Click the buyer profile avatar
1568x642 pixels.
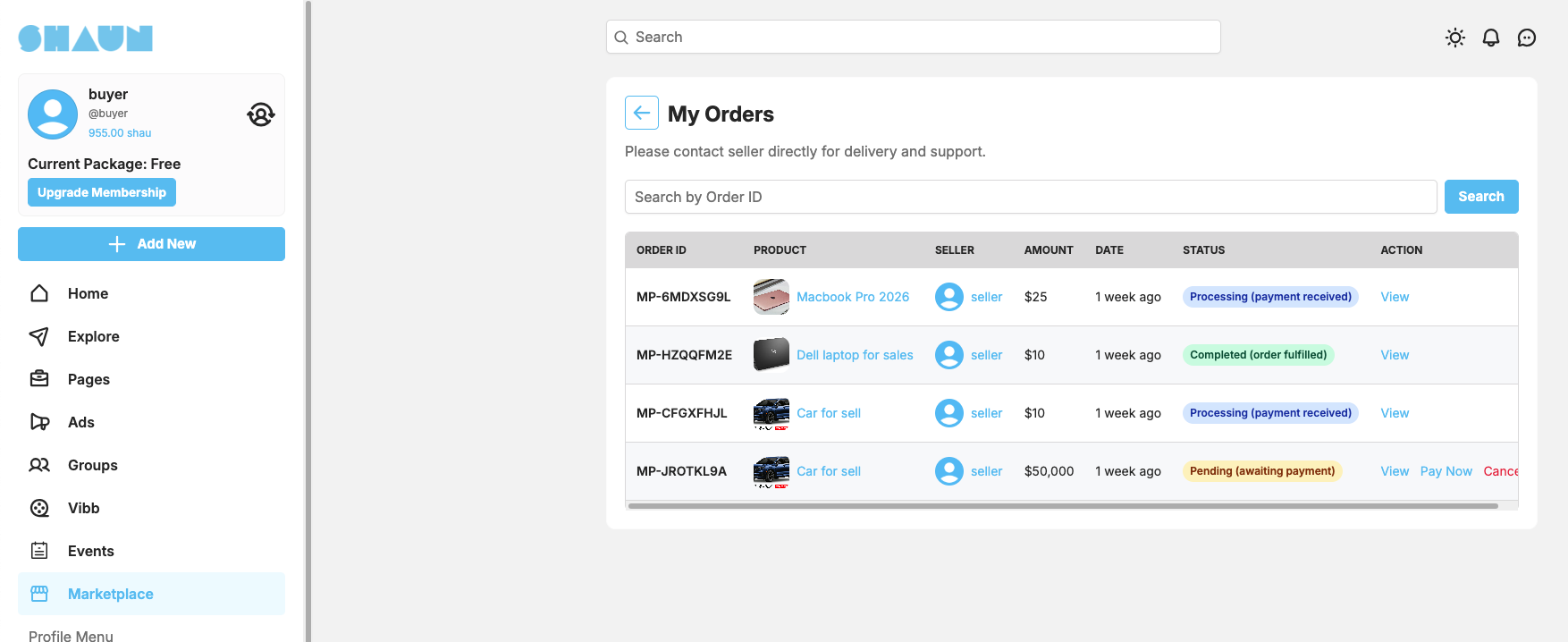(x=53, y=114)
